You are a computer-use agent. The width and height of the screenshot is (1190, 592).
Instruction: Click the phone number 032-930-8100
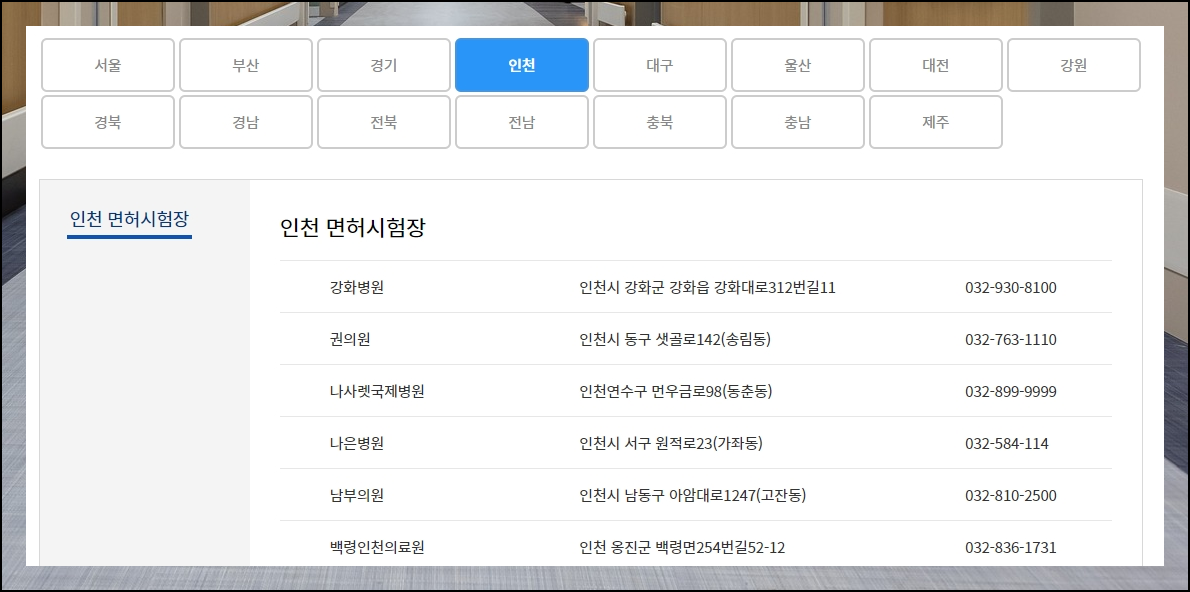1011,288
